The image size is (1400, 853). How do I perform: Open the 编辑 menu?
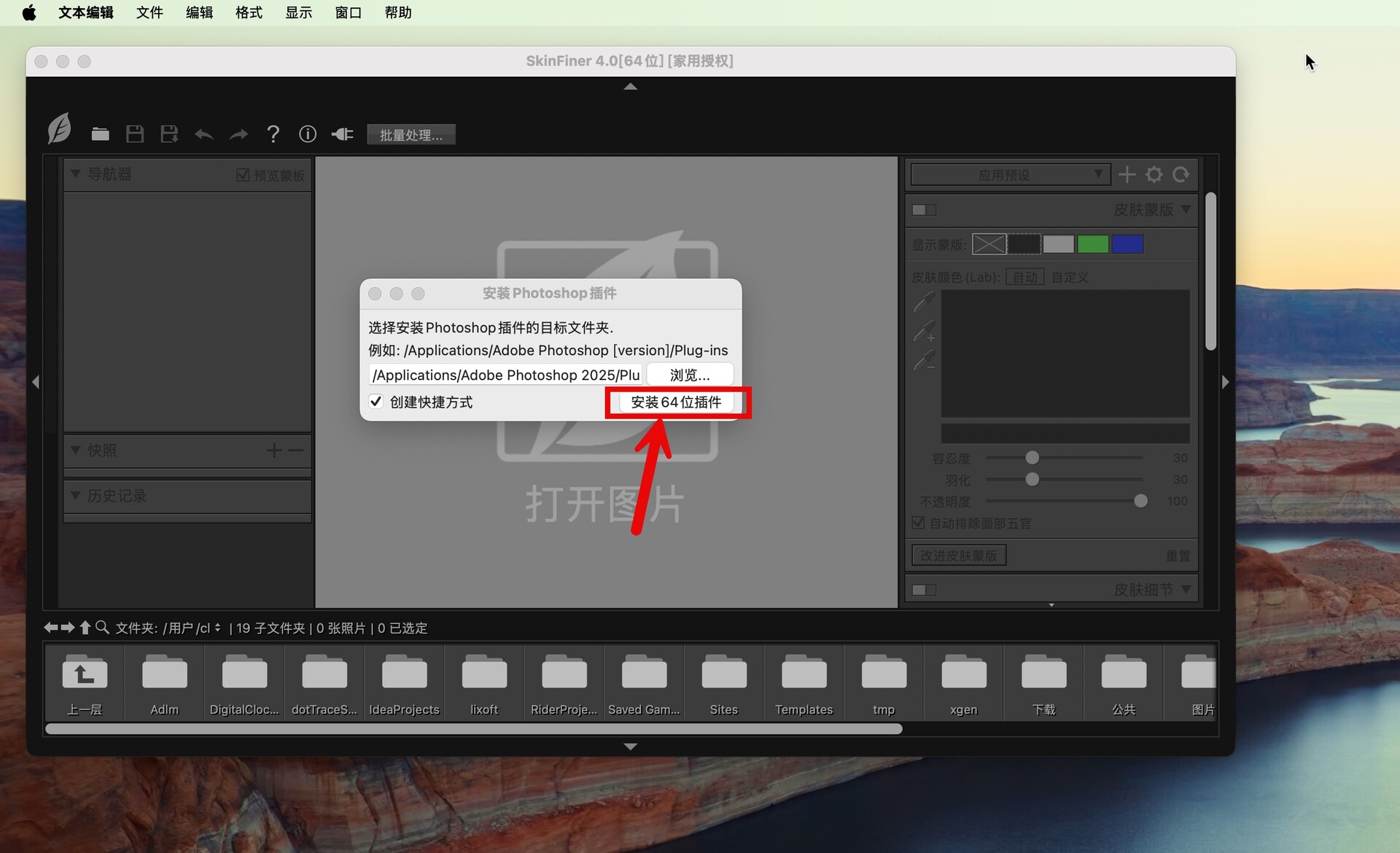coord(199,12)
